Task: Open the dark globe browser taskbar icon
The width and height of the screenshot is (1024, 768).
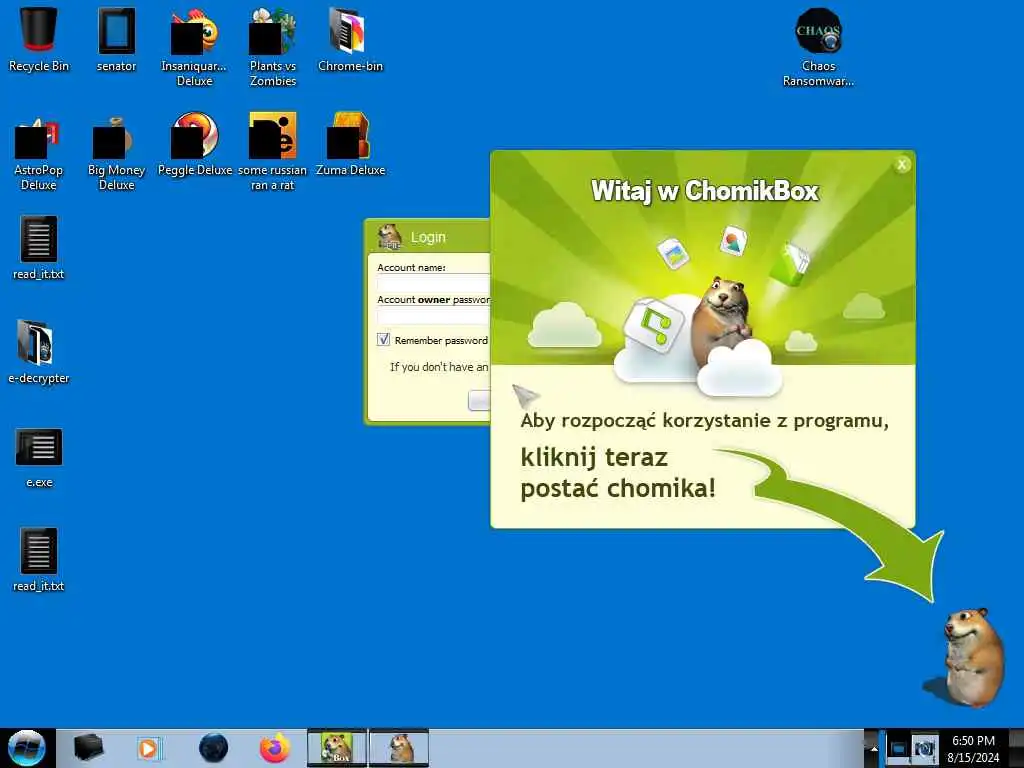Action: [x=214, y=748]
